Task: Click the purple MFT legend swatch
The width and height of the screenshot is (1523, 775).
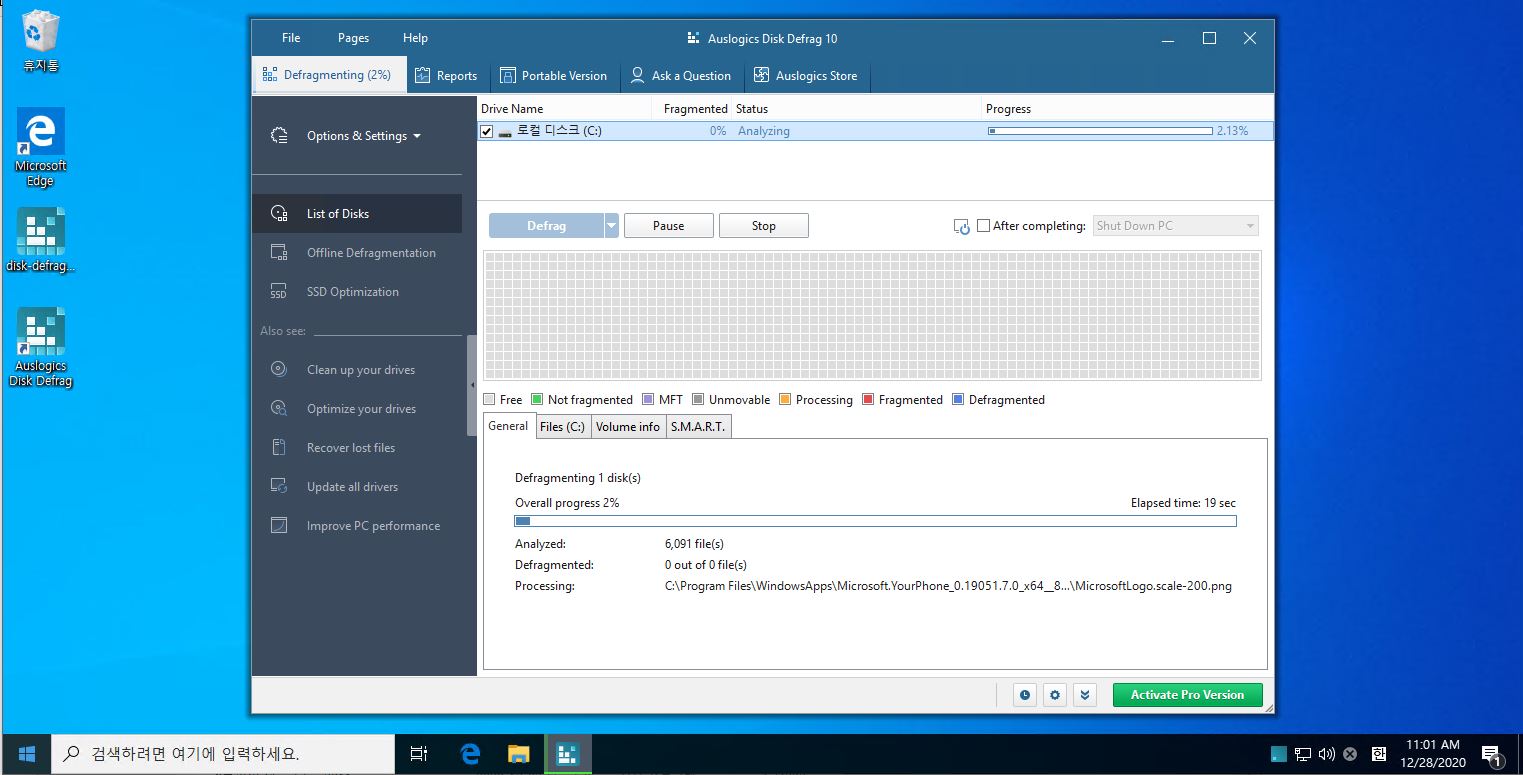Action: pyautogui.click(x=649, y=400)
